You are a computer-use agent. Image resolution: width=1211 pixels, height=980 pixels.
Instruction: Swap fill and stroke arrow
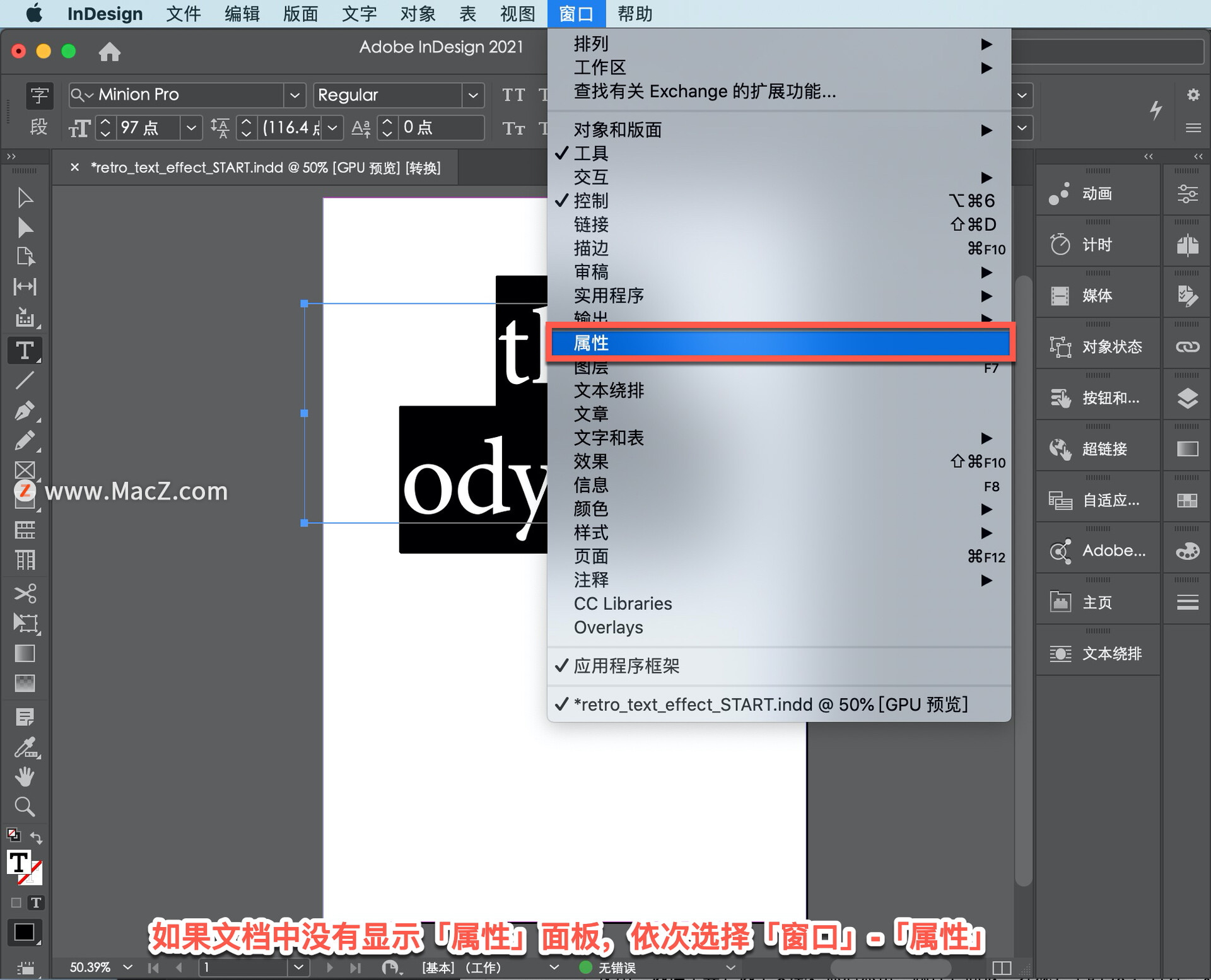tap(36, 838)
